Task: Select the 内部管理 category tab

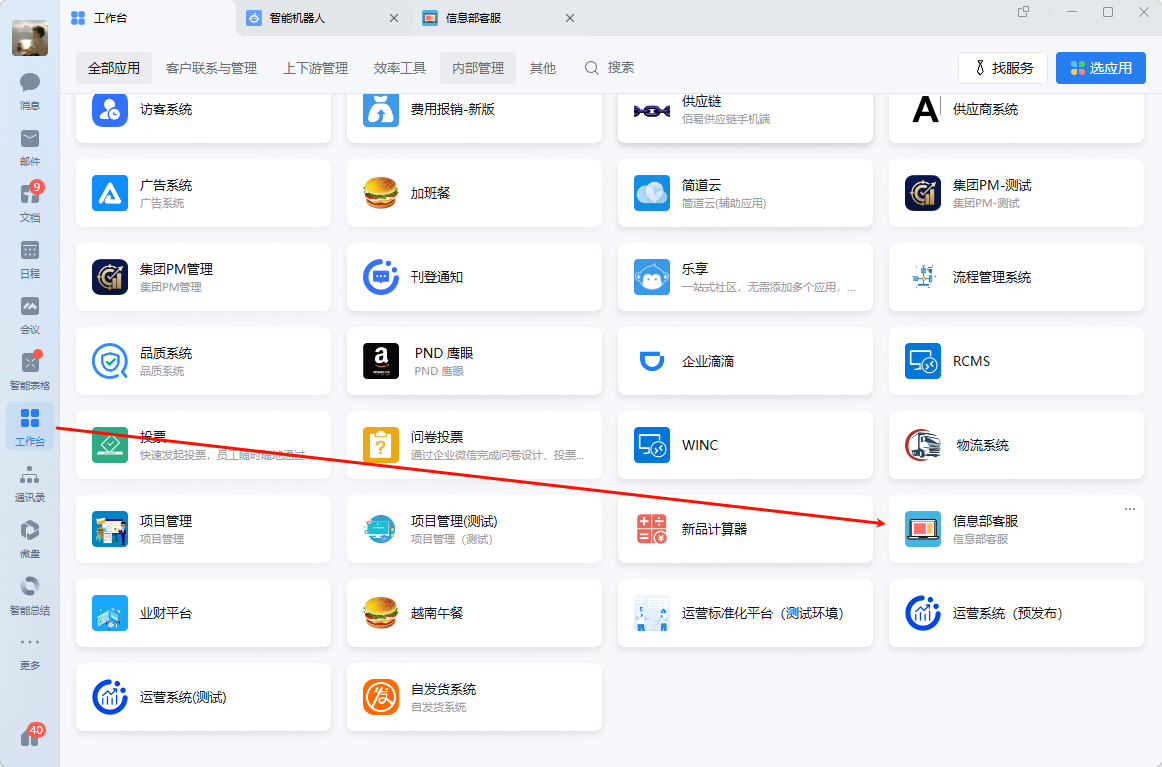Action: click(478, 68)
